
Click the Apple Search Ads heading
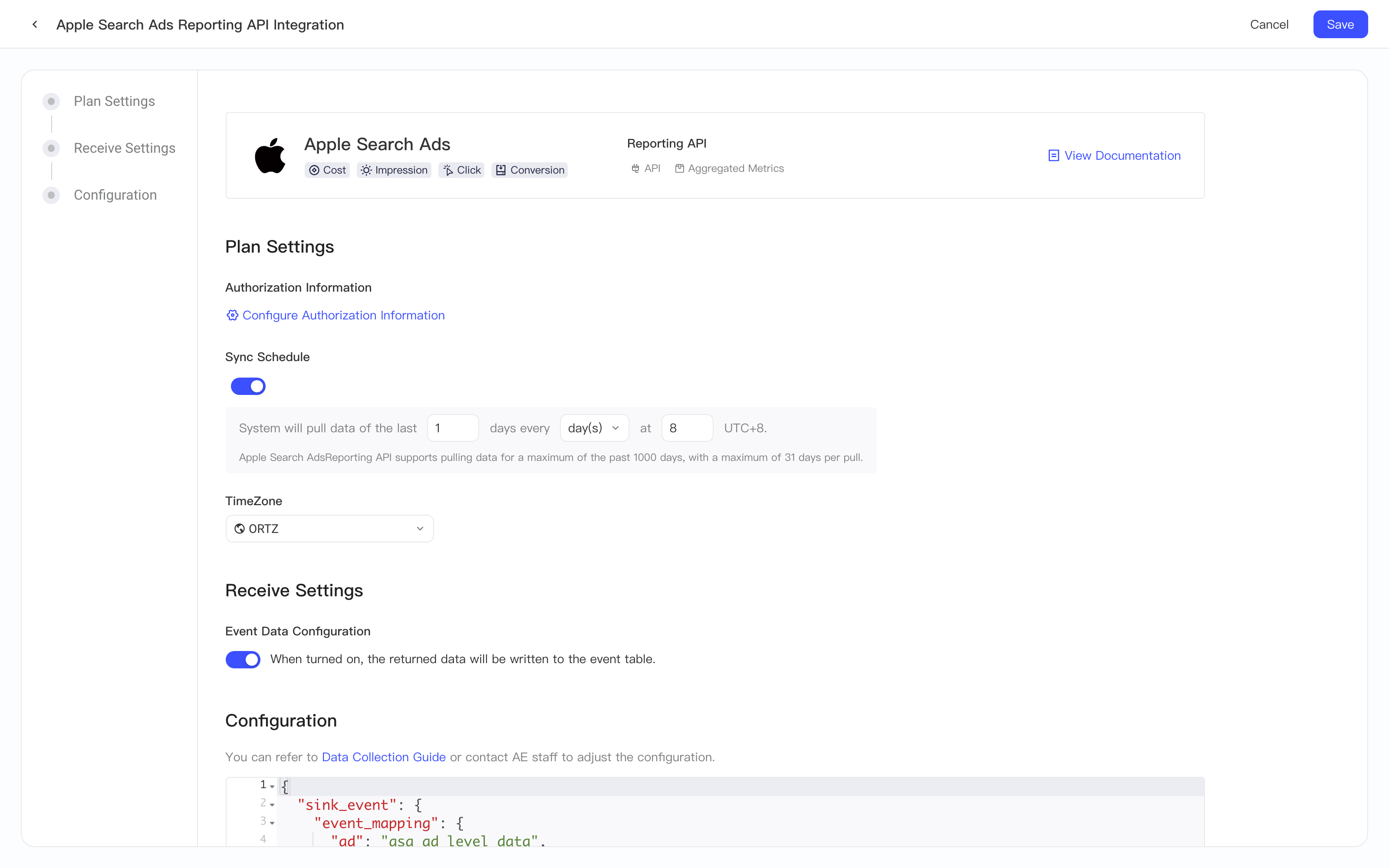377,144
